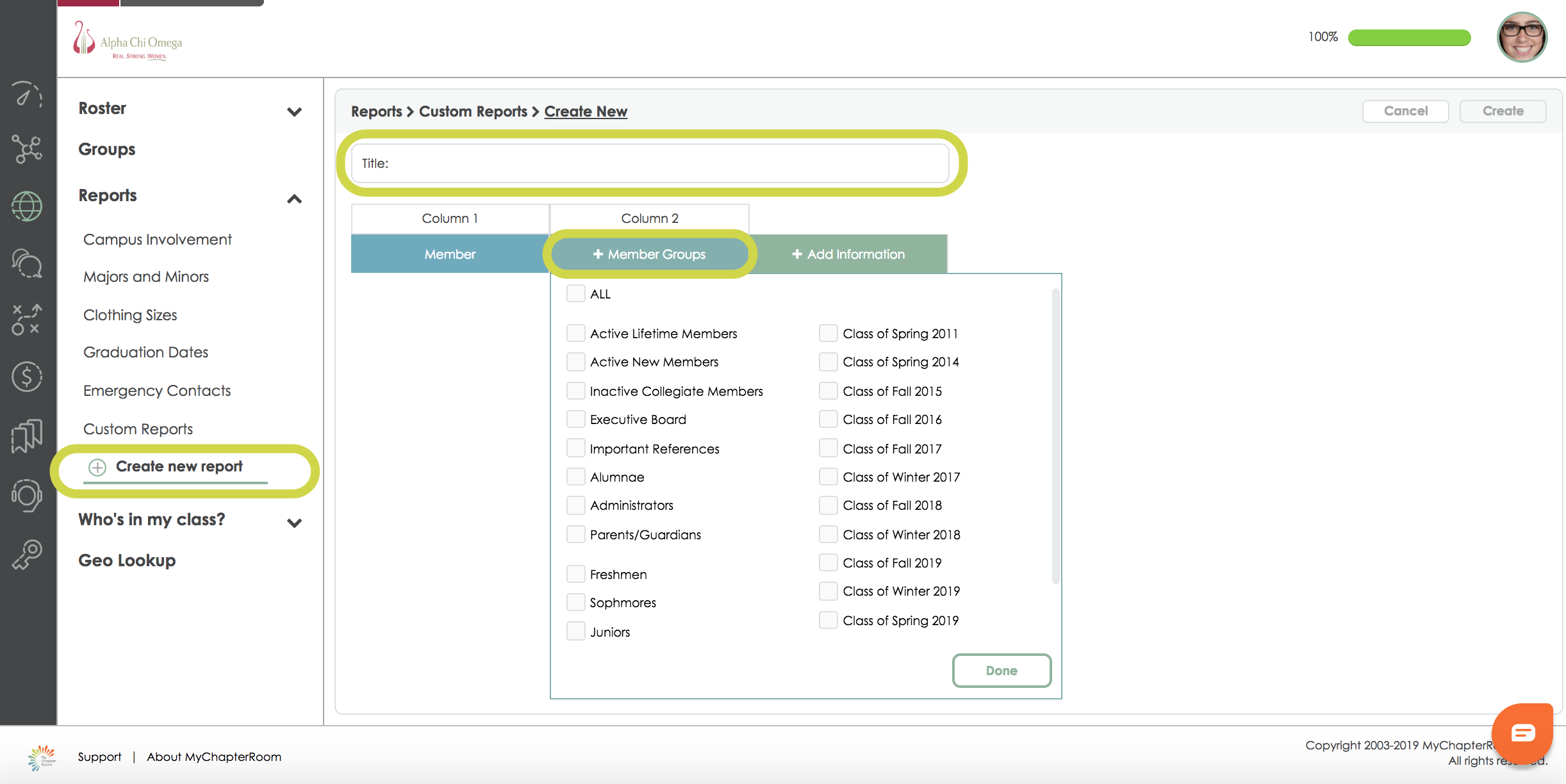Select the globe icon in sidebar
This screenshot has width=1566, height=784.
click(27, 206)
